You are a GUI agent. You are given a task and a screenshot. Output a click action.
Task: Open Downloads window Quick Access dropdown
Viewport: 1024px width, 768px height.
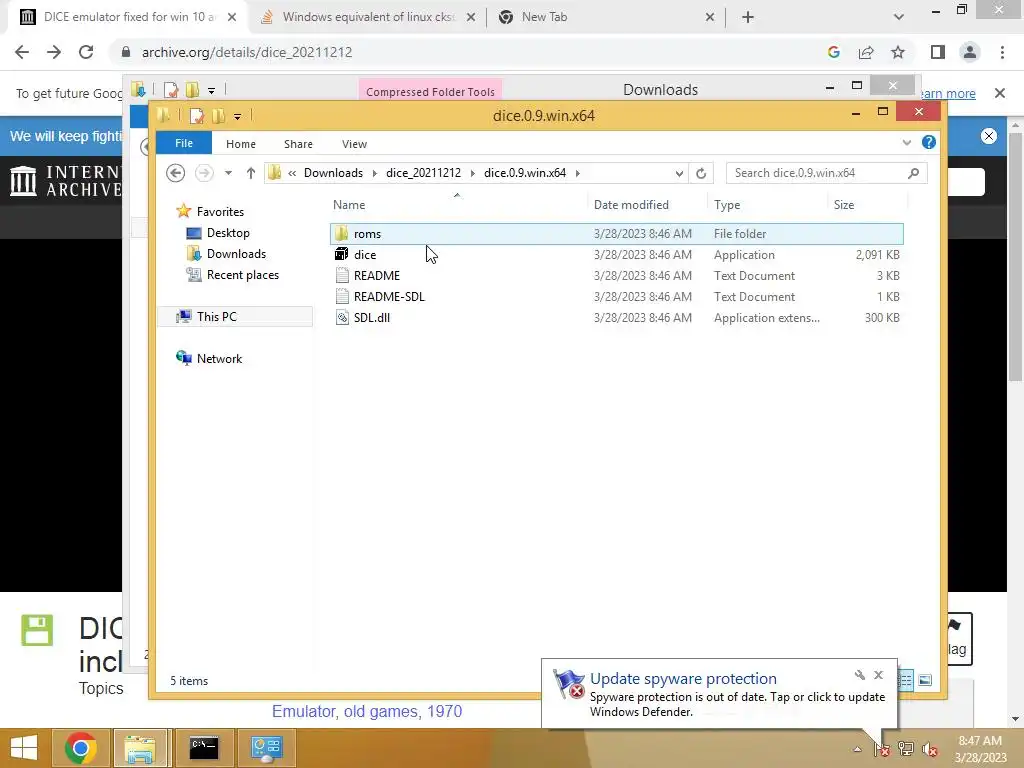point(211,90)
